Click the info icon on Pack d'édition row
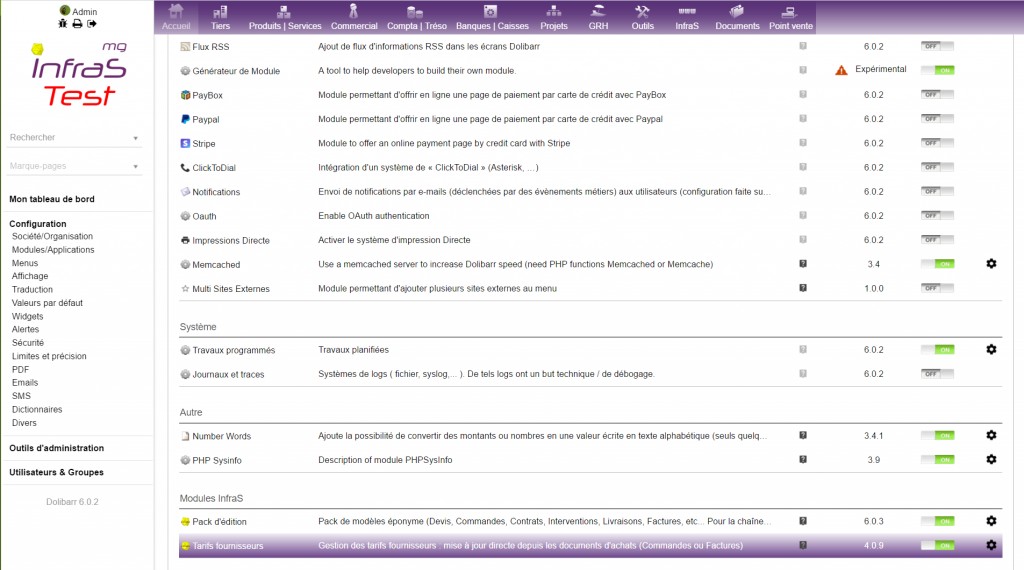Screen dimensions: 1024x570 click(803, 521)
